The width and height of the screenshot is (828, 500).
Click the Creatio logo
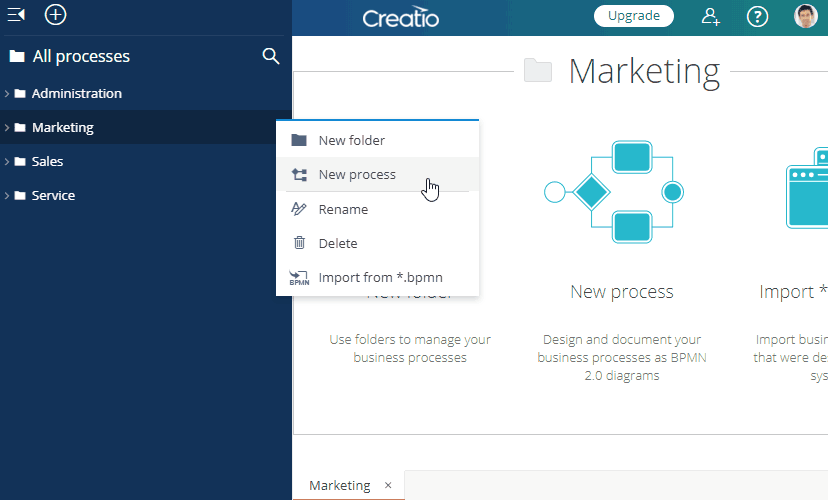400,17
